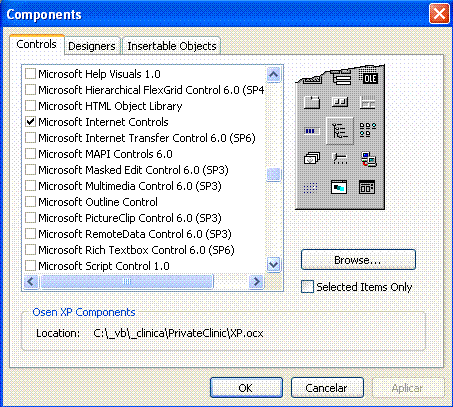Toggle the Selected Items Only checkbox
This screenshot has width=453, height=407.
[307, 287]
